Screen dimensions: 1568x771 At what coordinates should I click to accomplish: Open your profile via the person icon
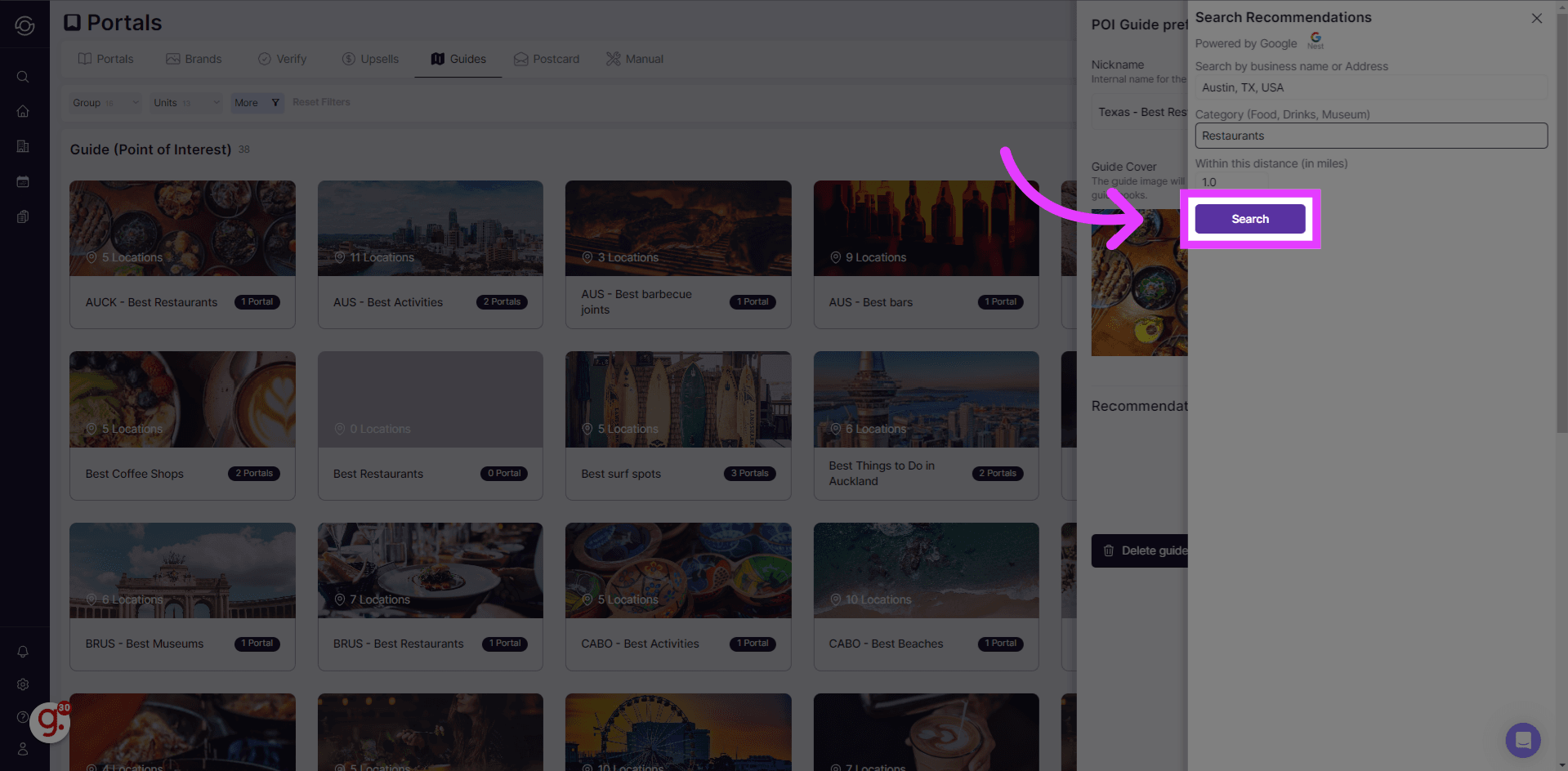(x=23, y=748)
